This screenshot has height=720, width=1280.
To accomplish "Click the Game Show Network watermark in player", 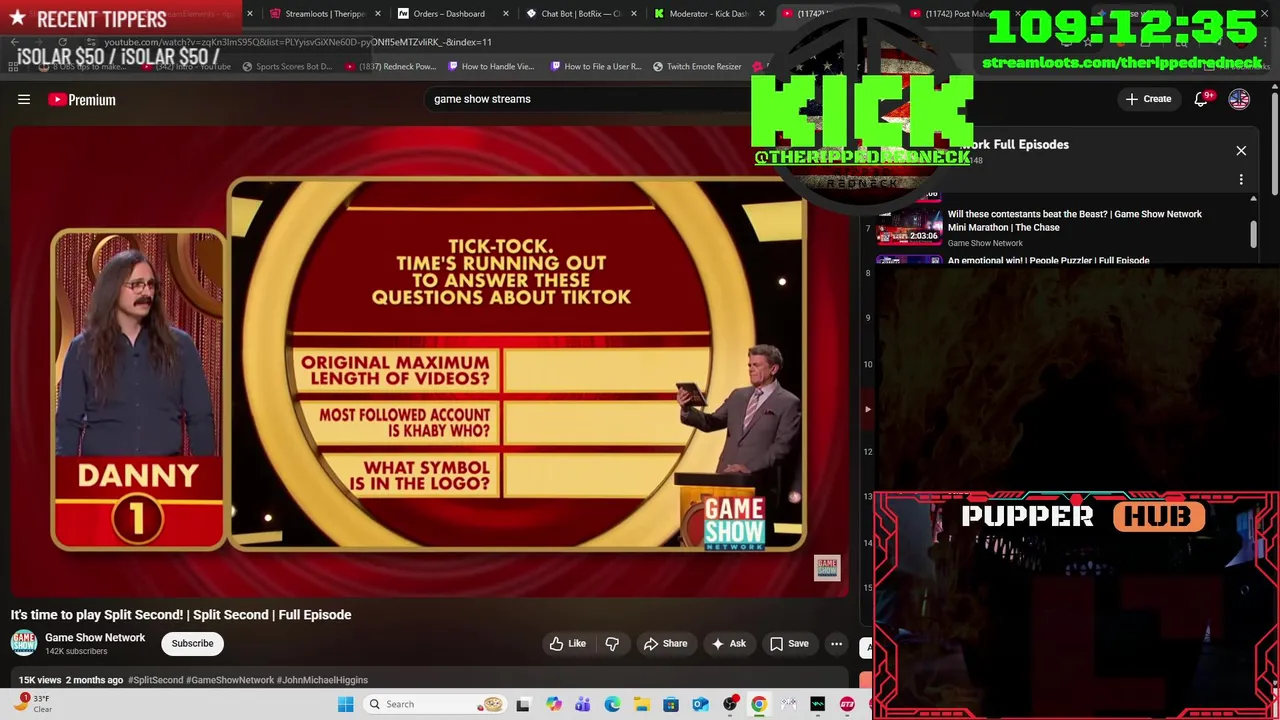I will [x=827, y=568].
